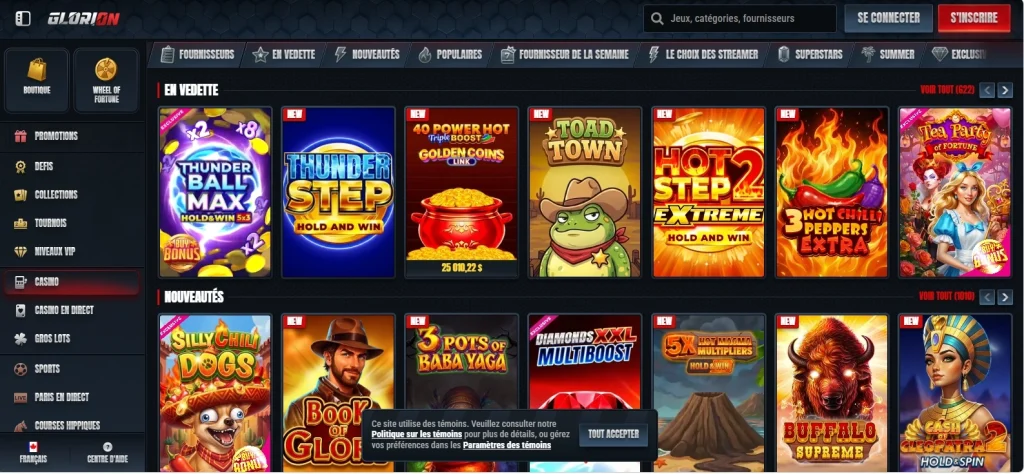Click the Casino slot icon in sidebar

21,282
